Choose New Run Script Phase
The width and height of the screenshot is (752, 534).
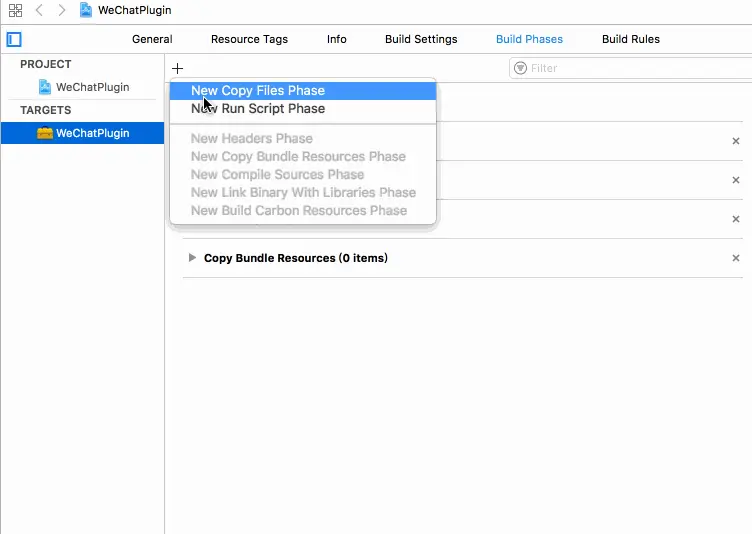[303, 109]
